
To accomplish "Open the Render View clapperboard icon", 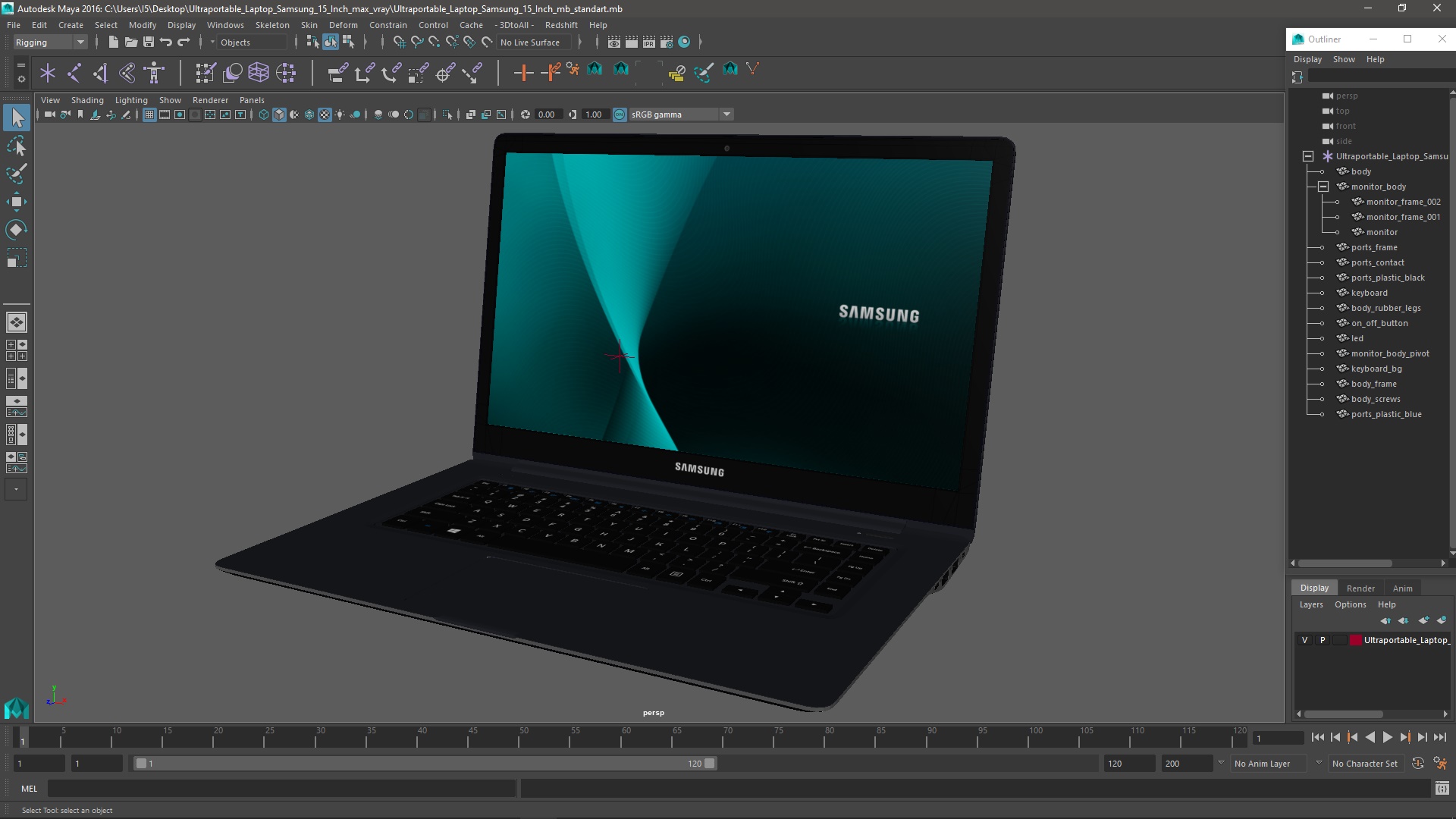I will pyautogui.click(x=614, y=42).
